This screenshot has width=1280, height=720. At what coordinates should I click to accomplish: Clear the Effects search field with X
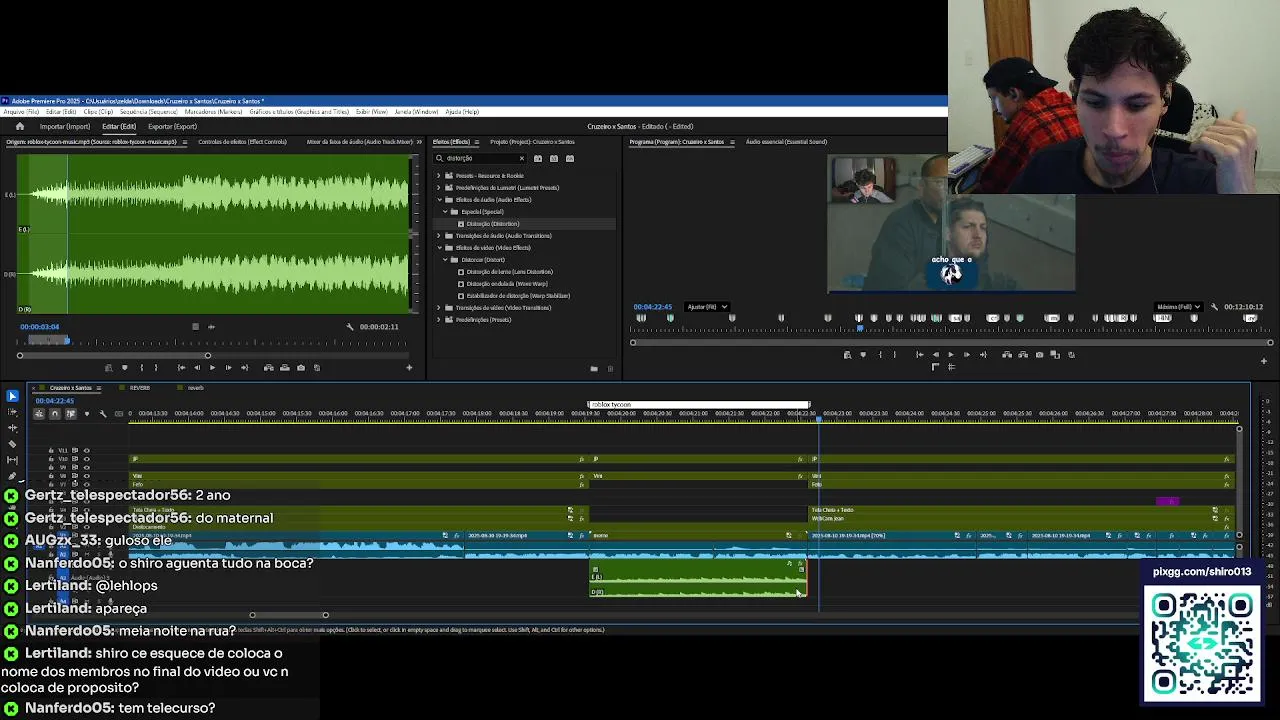pos(521,158)
